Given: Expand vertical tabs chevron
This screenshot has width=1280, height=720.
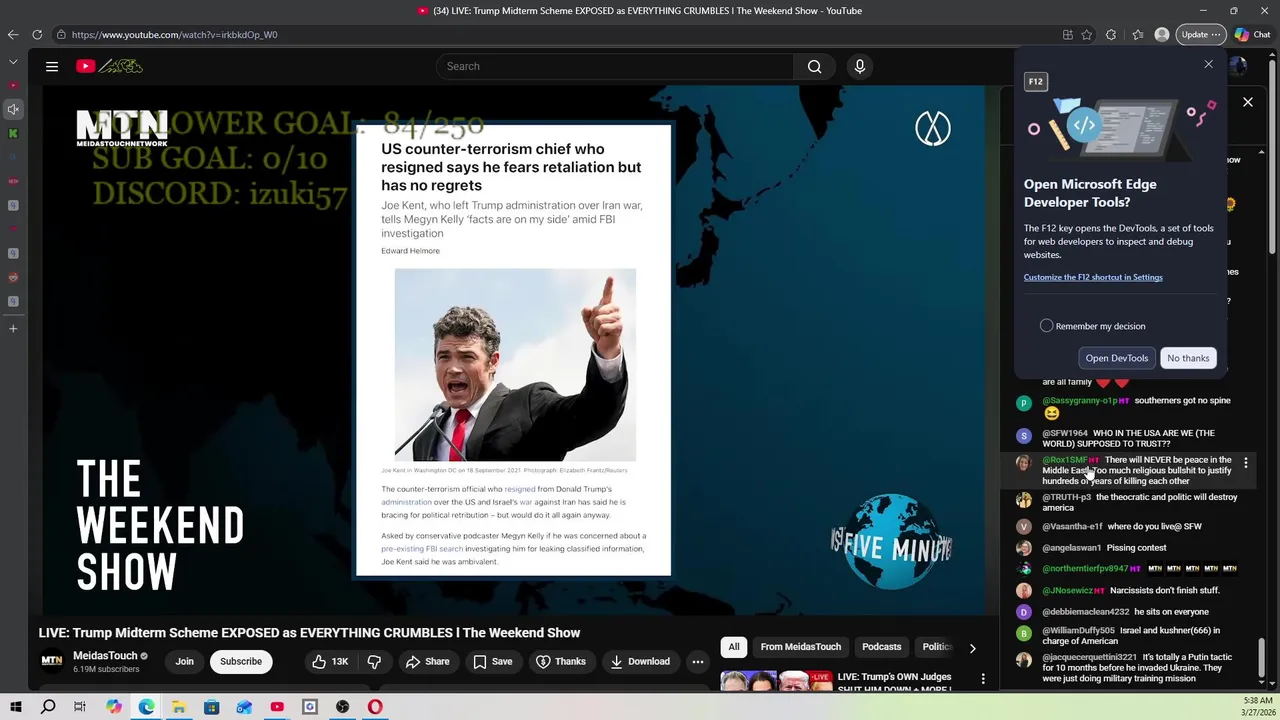Looking at the screenshot, I should tap(13, 62).
